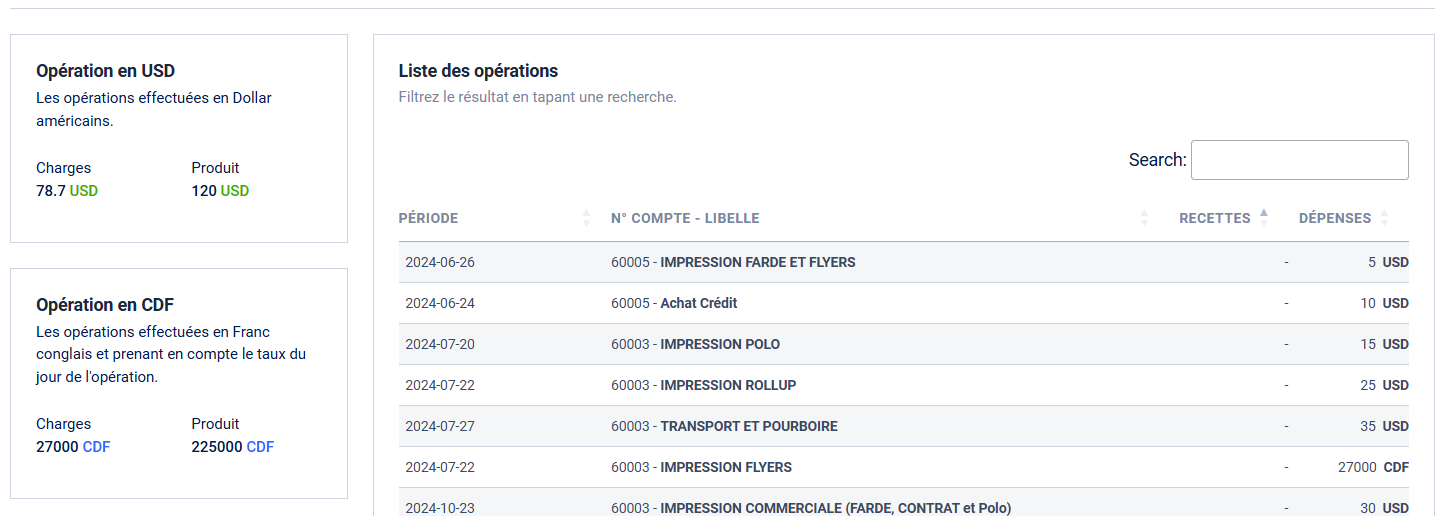
Task: Select the Achat Crédit operation row
Action: coord(698,303)
